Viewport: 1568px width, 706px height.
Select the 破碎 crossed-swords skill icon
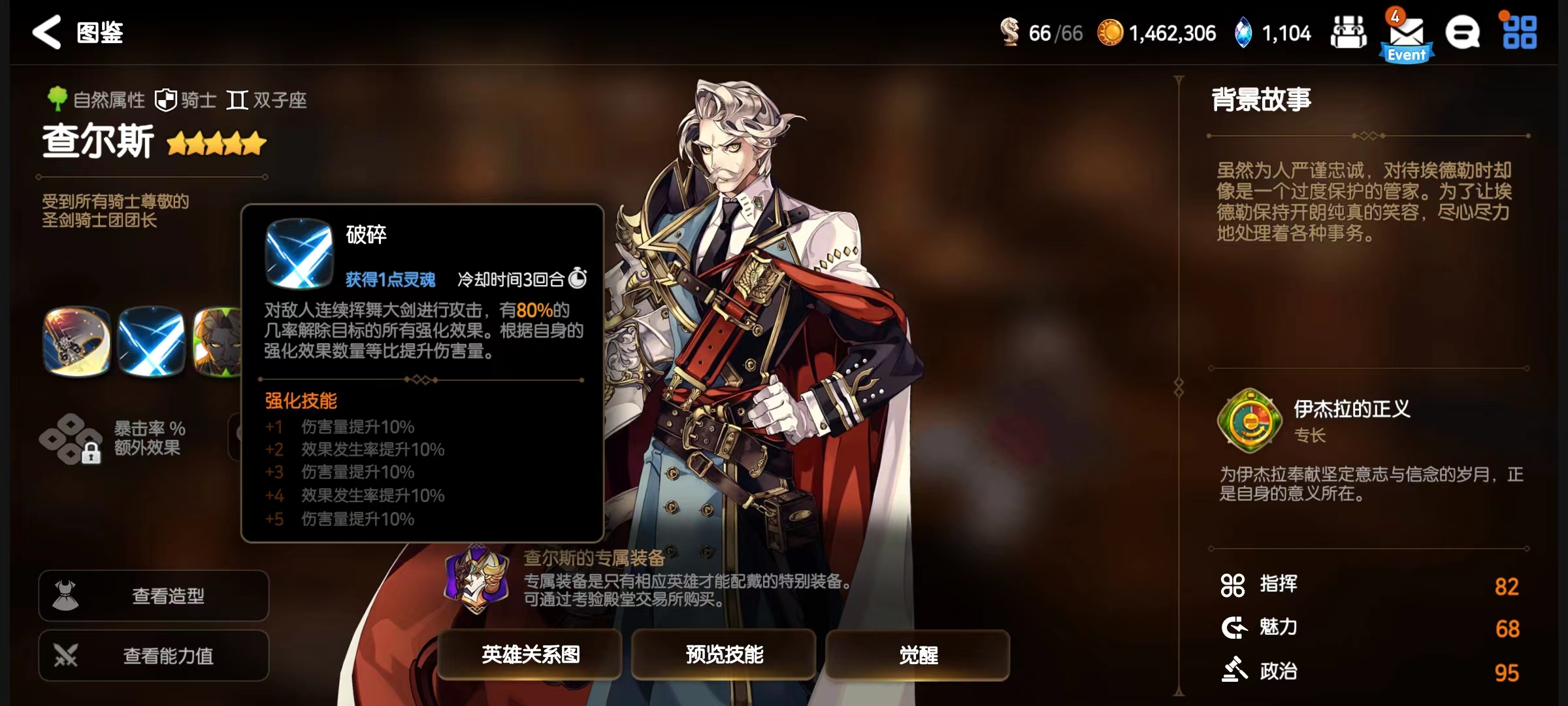point(151,342)
